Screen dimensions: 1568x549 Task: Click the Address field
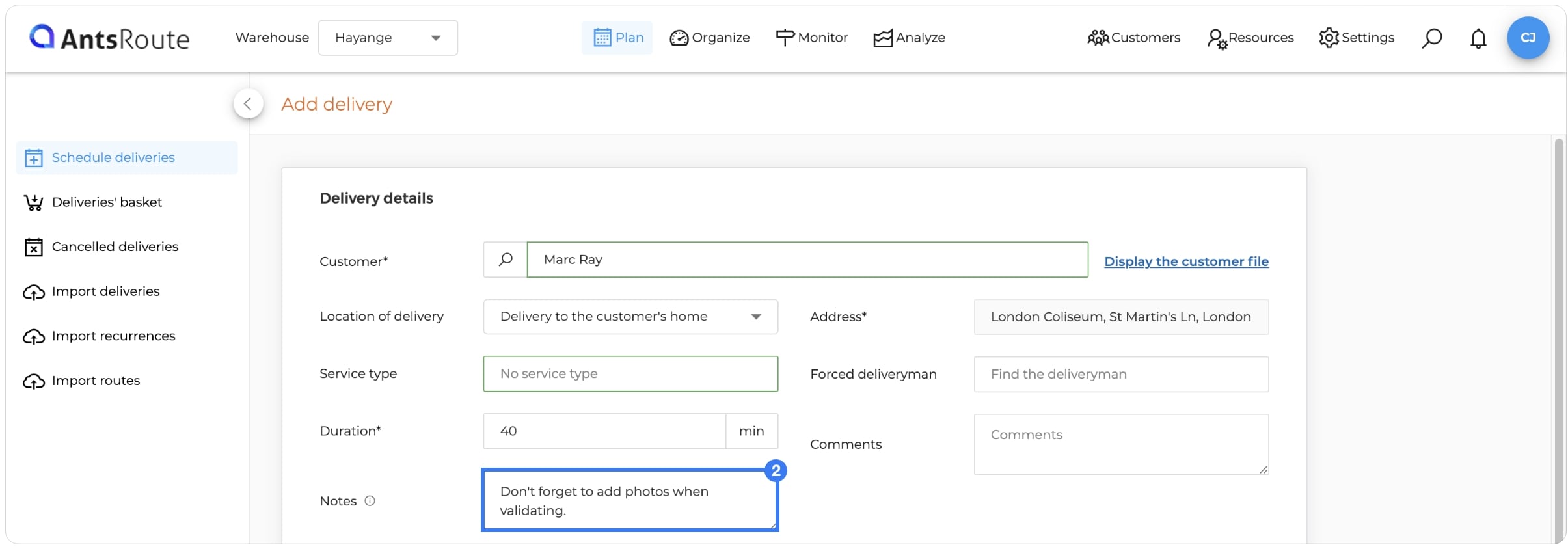coord(1121,317)
